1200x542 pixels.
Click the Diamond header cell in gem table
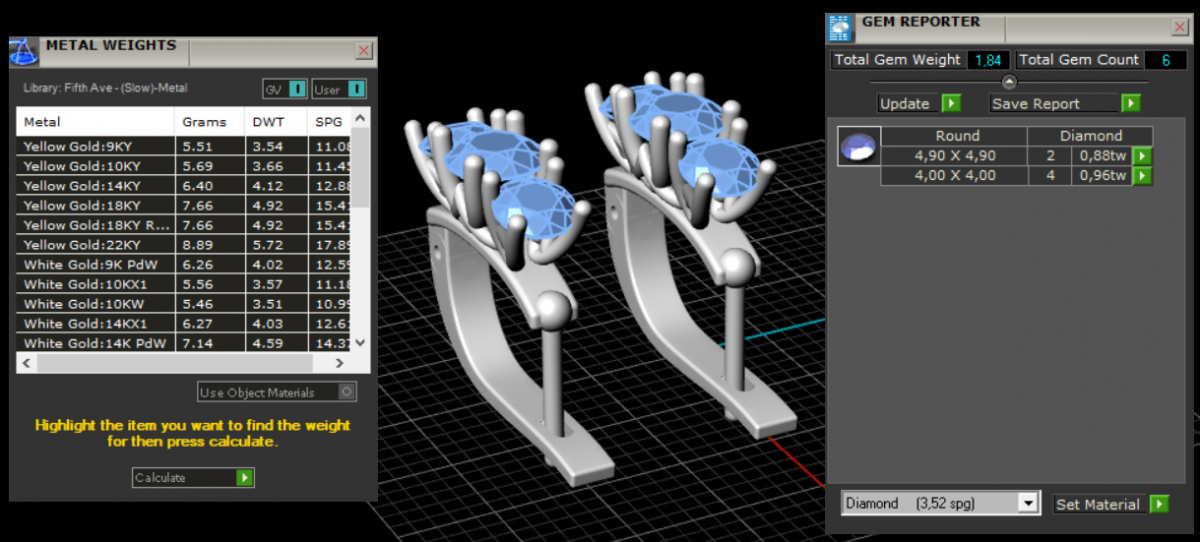1091,136
